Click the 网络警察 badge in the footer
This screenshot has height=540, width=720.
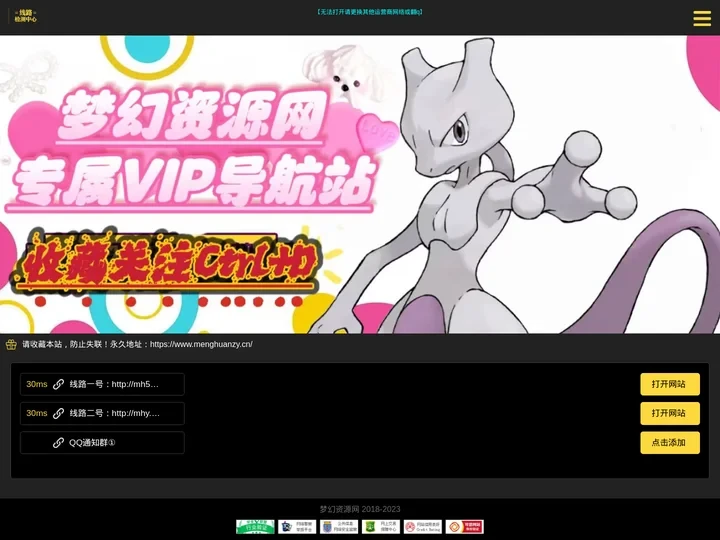click(x=297, y=527)
